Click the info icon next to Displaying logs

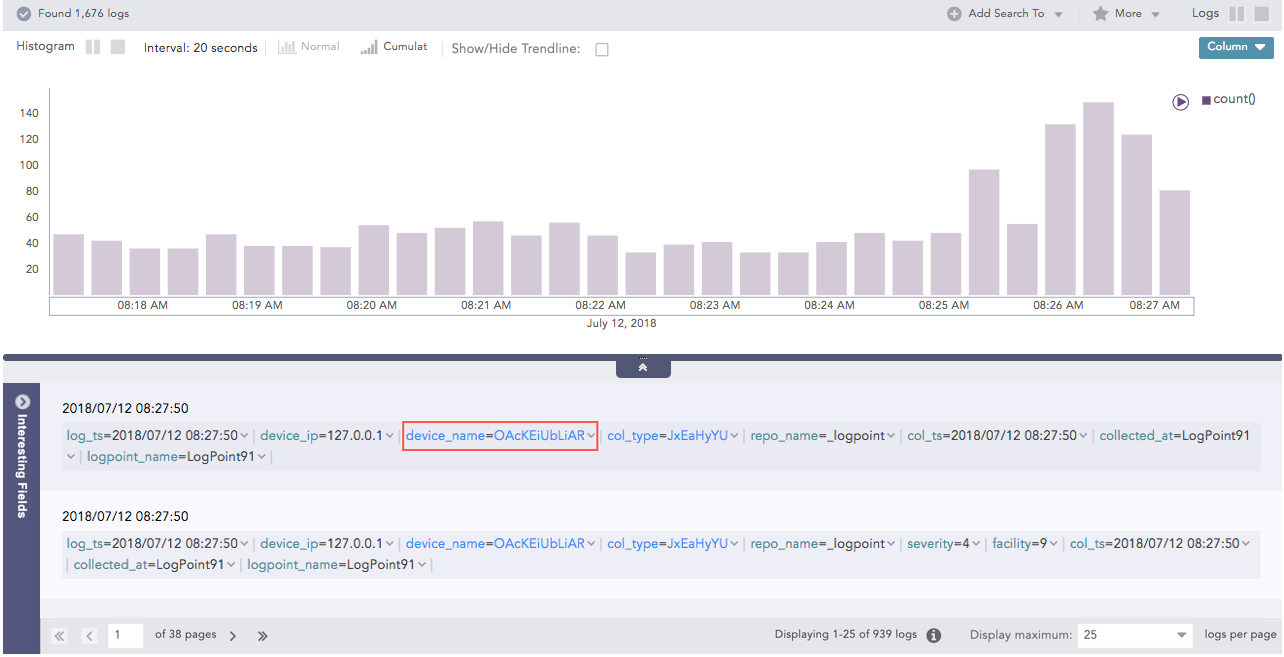(934, 635)
